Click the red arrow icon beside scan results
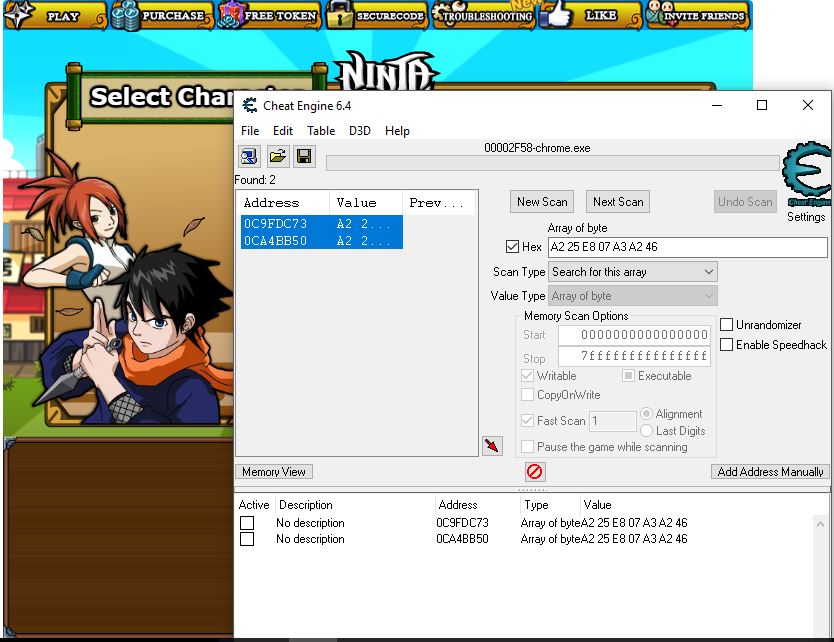The image size is (834, 642). 492,446
